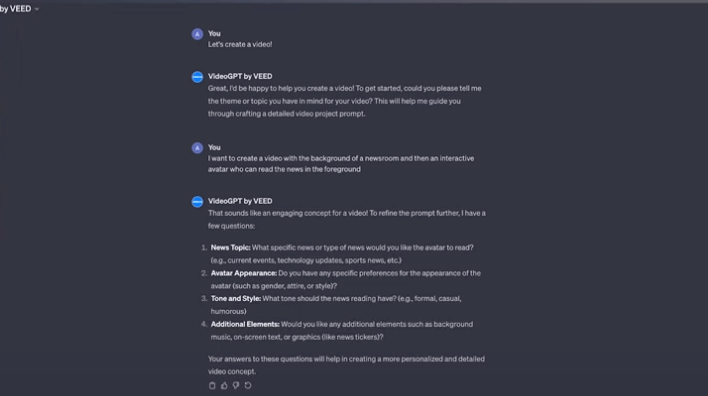Image resolution: width=708 pixels, height=396 pixels.
Task: Click user avatar beside the newsroom message
Action: (197, 148)
